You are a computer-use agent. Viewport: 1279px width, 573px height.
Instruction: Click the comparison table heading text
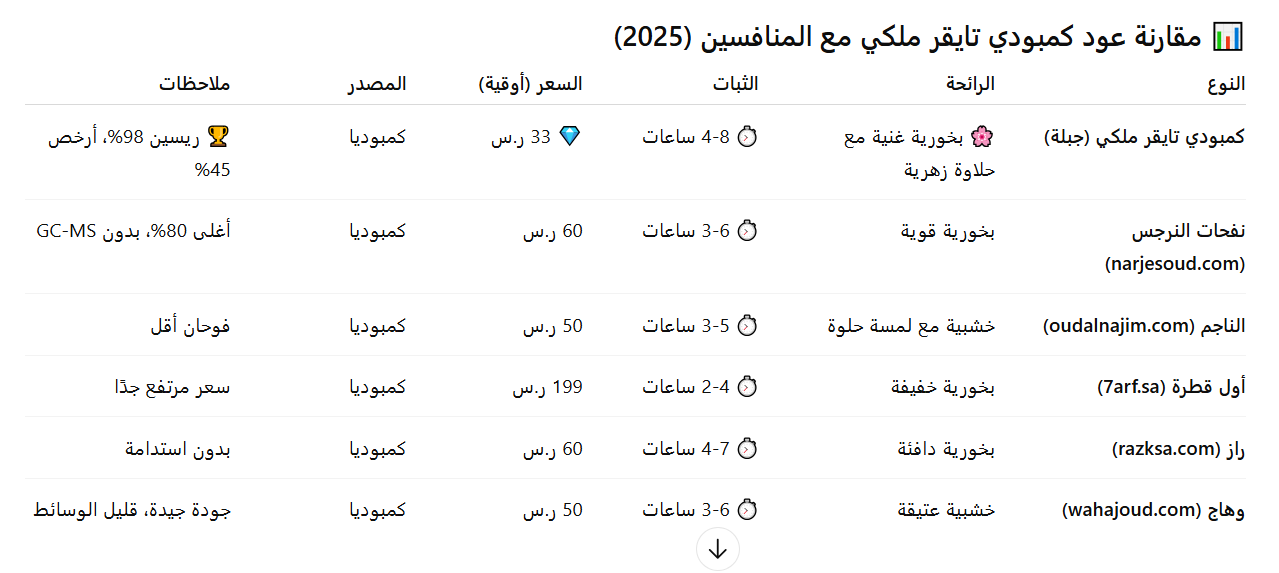908,37
